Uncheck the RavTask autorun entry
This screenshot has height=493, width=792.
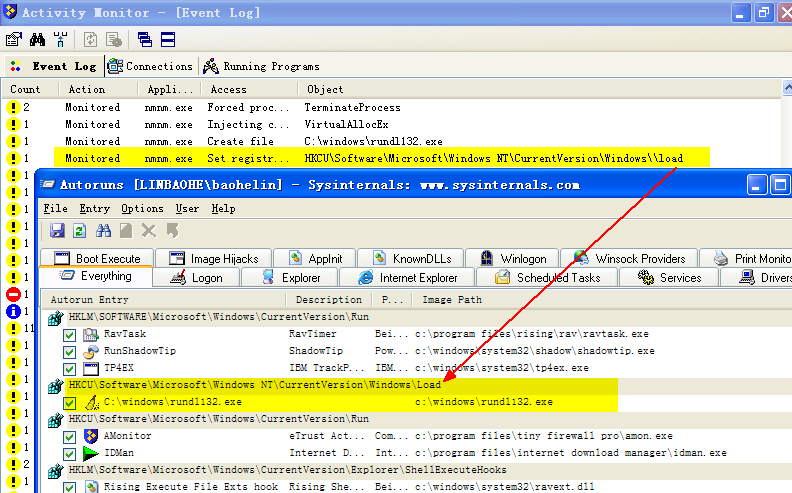point(70,335)
